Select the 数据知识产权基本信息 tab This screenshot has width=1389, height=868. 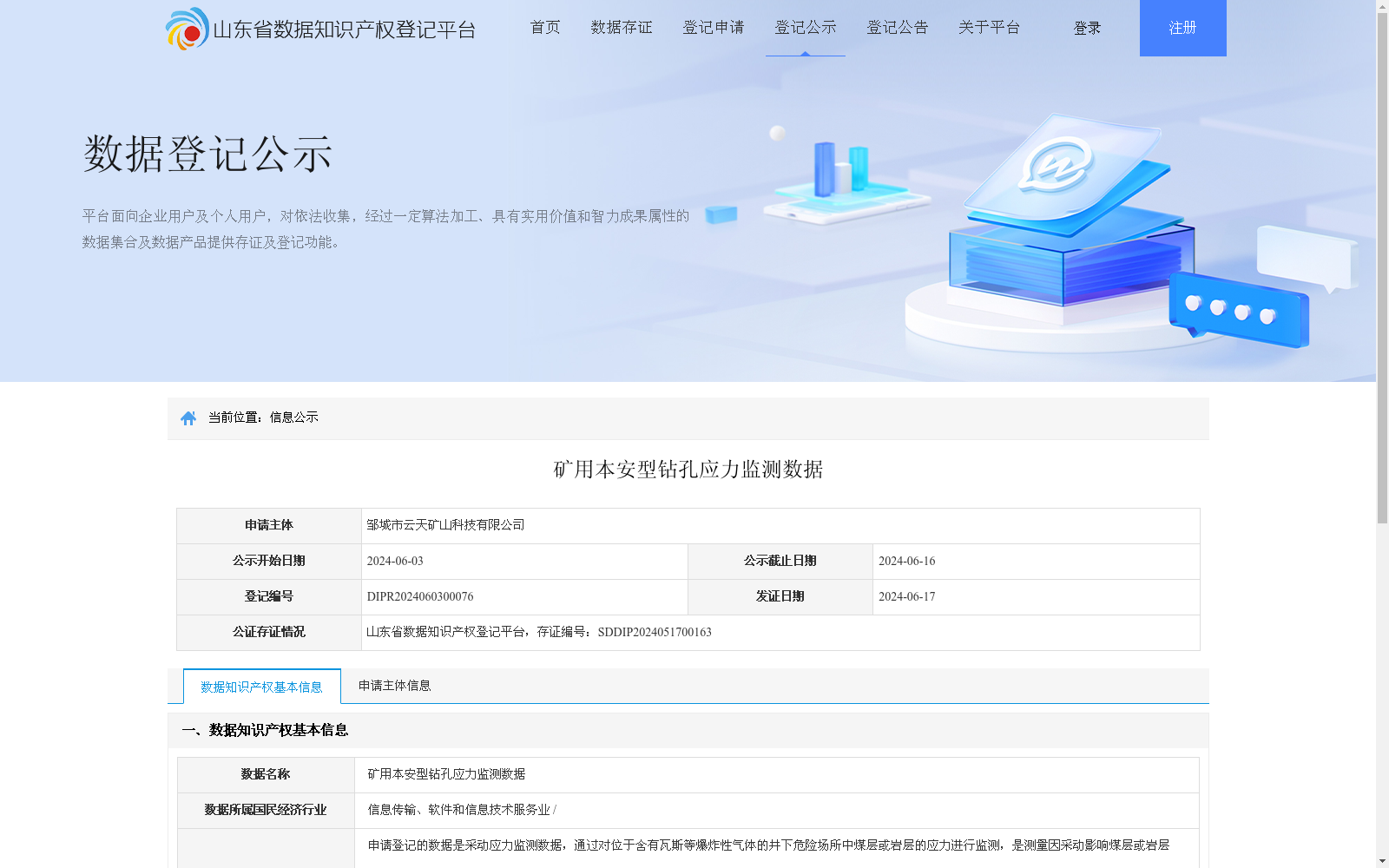click(x=261, y=686)
